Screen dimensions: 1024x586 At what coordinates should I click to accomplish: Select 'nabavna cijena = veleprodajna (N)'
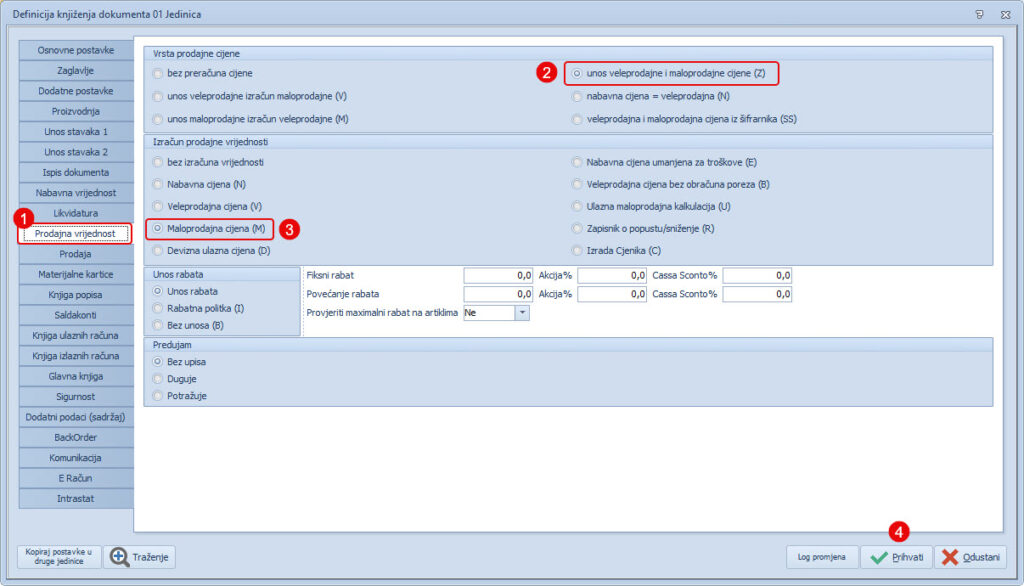(x=577, y=96)
